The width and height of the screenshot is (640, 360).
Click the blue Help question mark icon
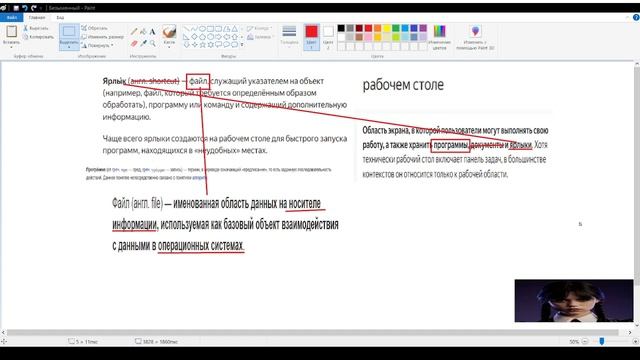636,17
